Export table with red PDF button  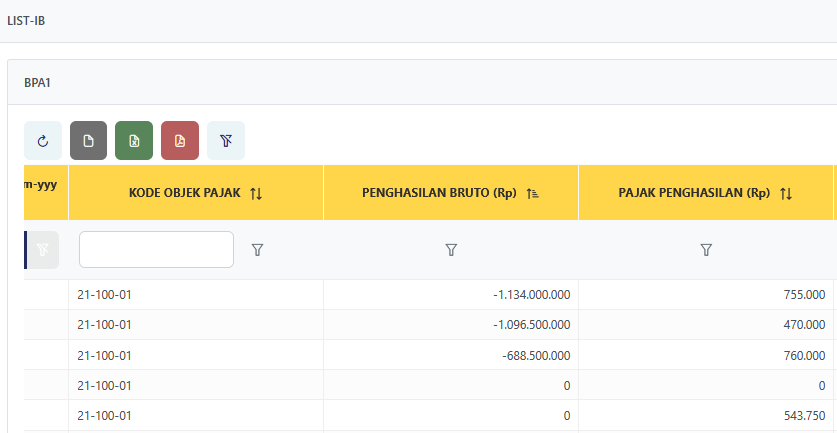point(180,140)
